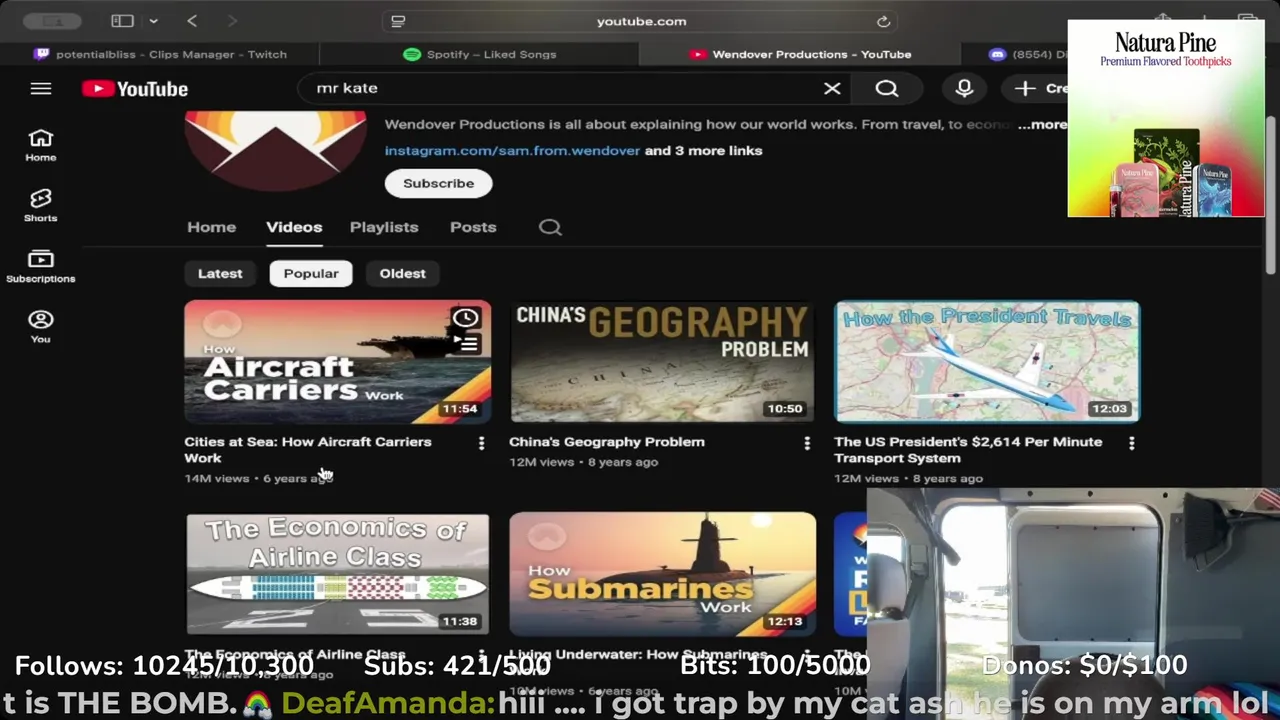Open Cities at Sea video title

click(308, 450)
